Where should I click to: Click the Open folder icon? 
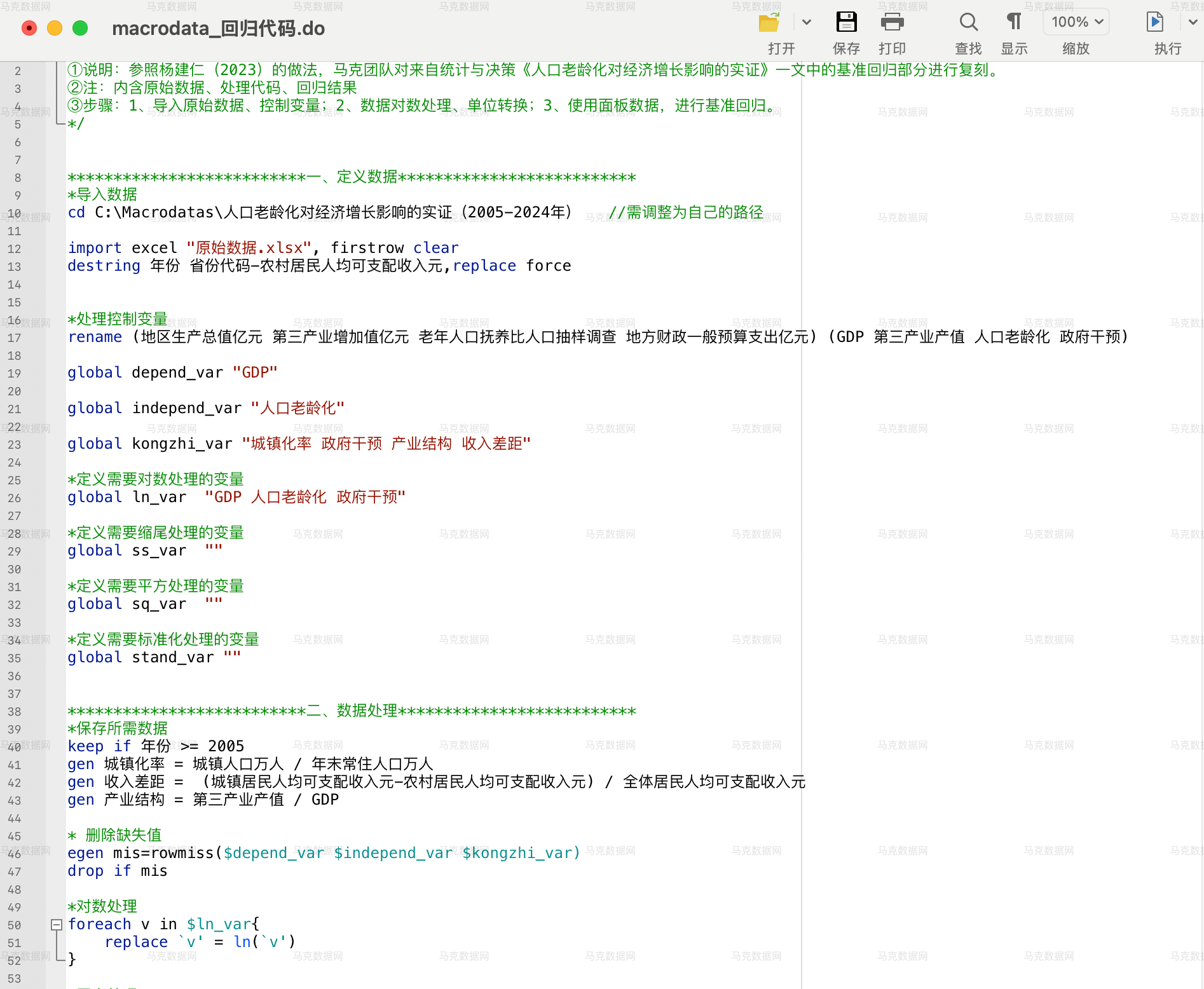coord(769,23)
